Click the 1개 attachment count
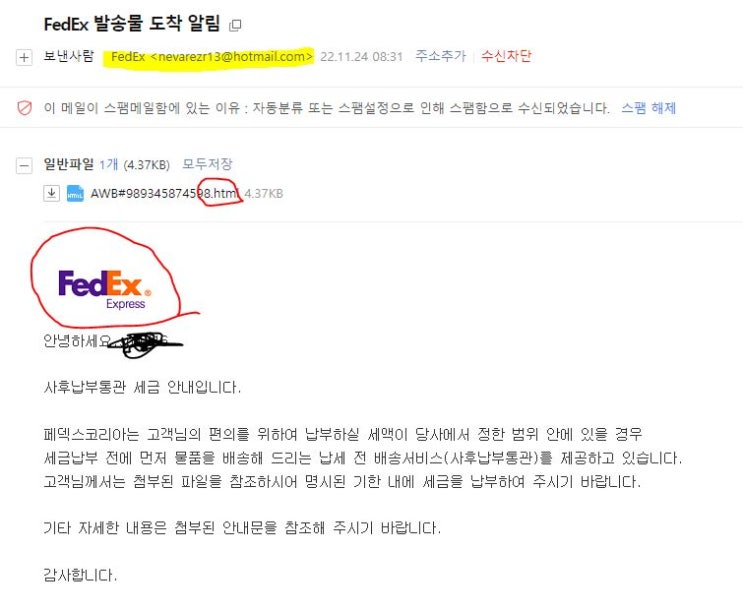Screen dimensions: 743x611 coord(109,164)
